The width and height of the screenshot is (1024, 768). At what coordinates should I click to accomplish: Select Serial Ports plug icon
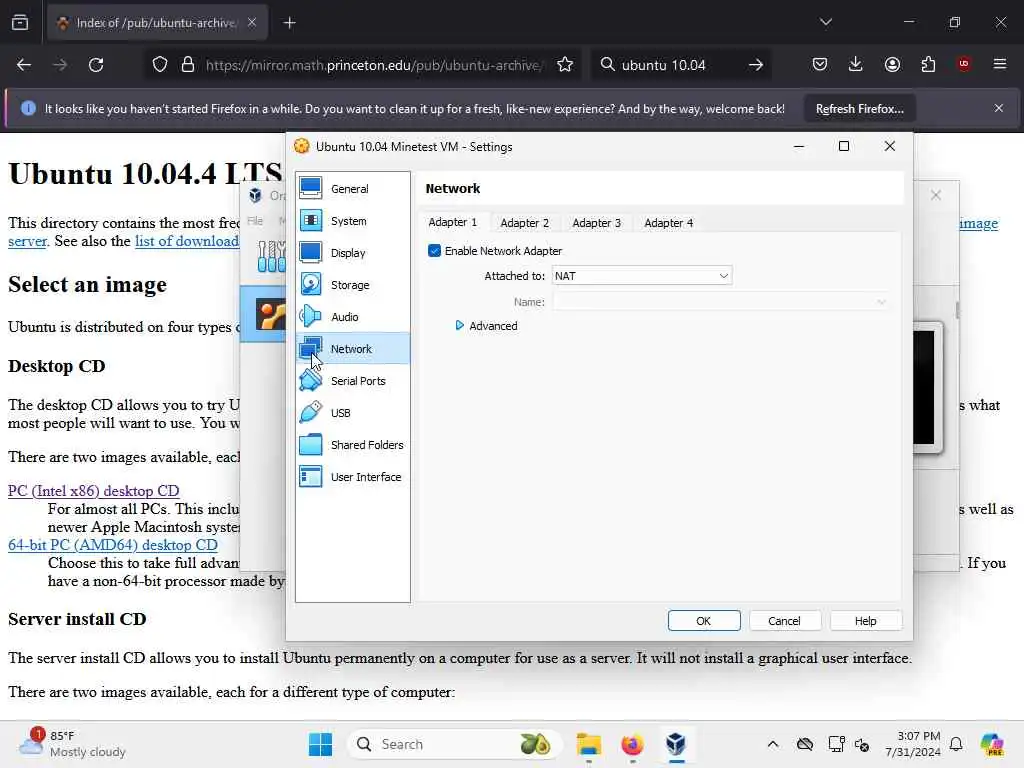point(311,380)
